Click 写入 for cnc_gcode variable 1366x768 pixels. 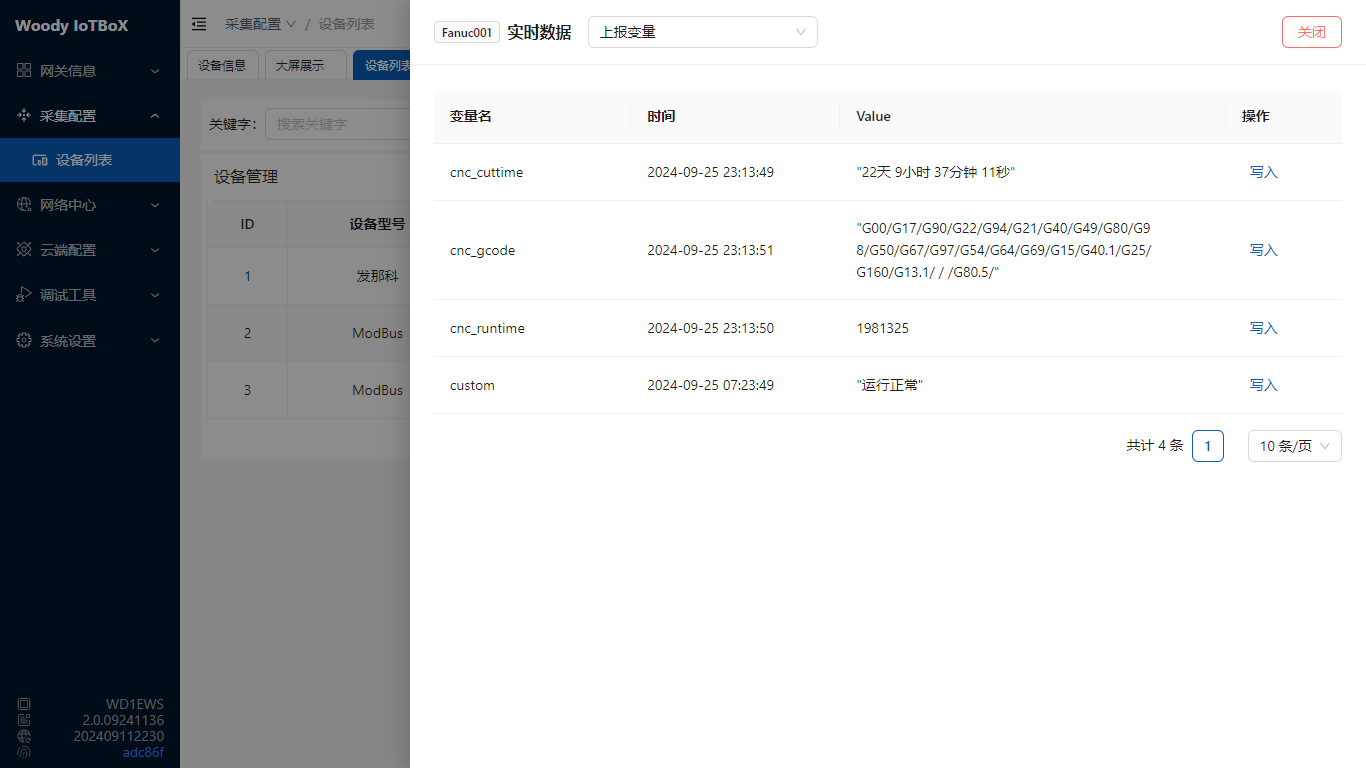[1263, 250]
